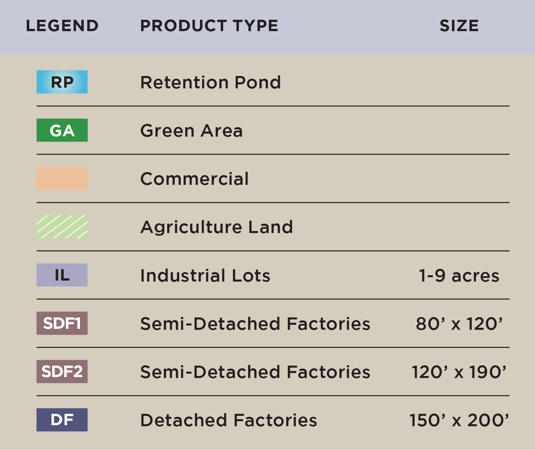Screen dimensions: 535x450
Task: Select the 80' x 120' size value
Action: tap(459, 323)
